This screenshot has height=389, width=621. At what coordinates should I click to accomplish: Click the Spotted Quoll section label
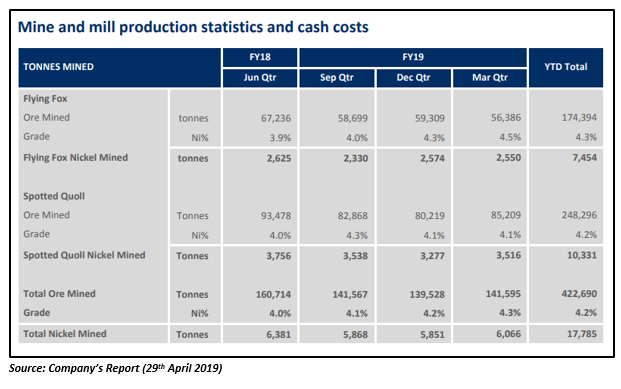(54, 196)
